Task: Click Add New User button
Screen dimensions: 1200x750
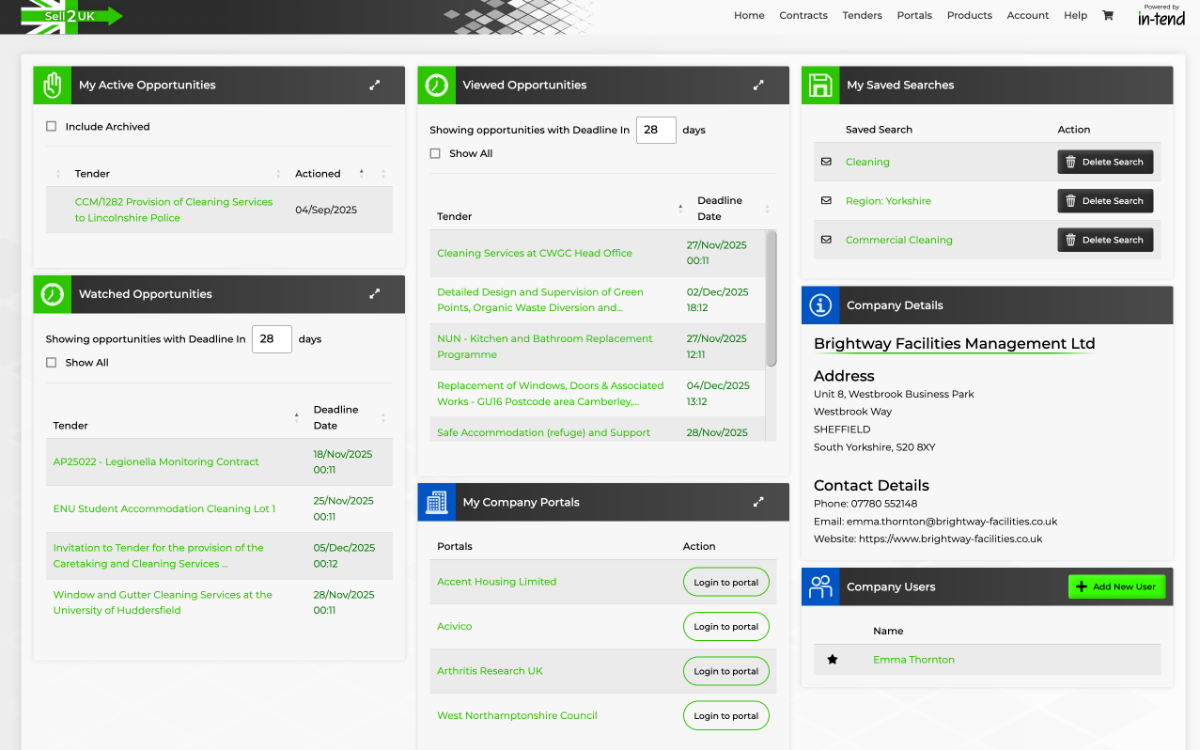Action: point(1116,587)
